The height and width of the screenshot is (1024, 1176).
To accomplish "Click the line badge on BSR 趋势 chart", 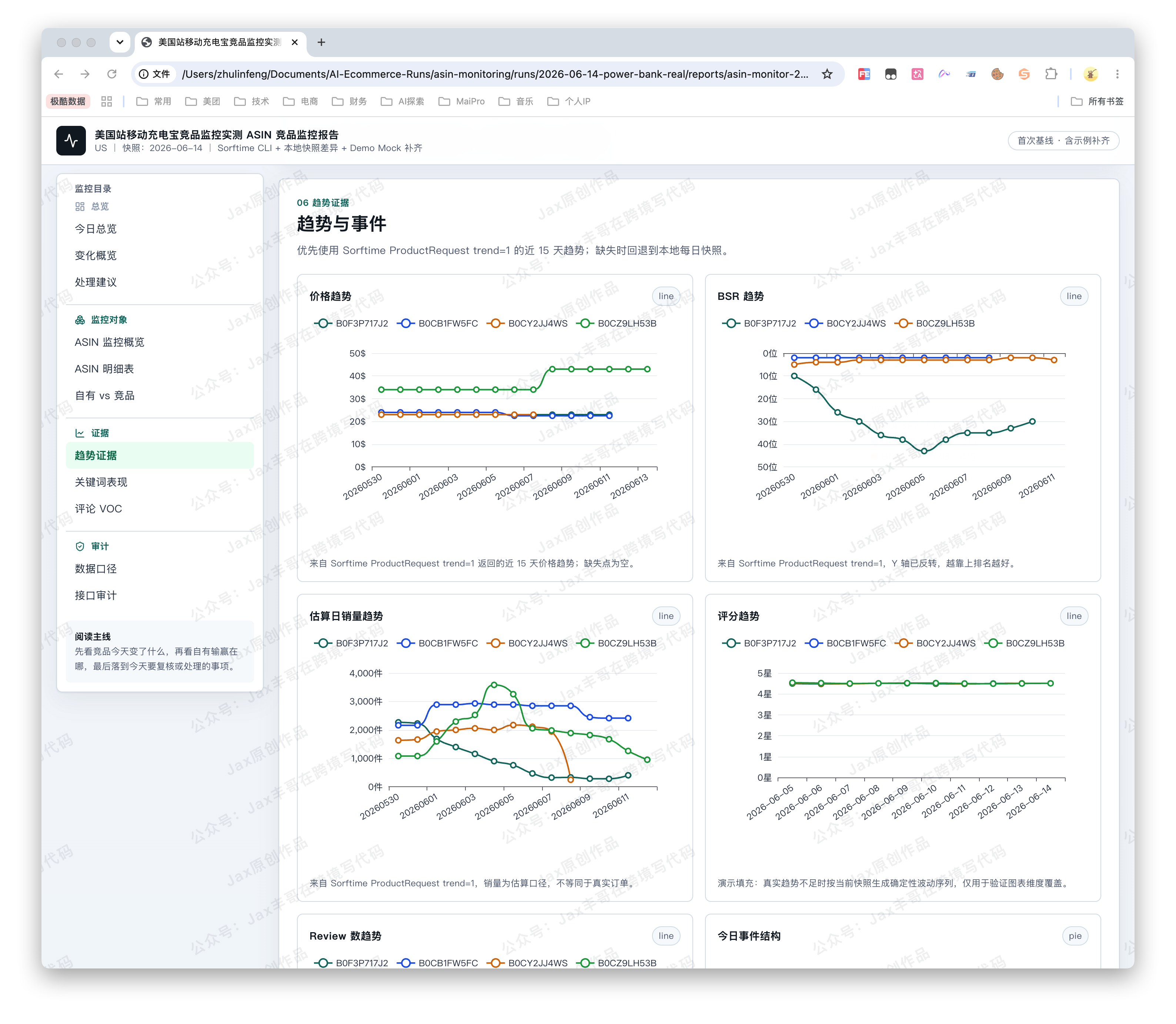I will pyautogui.click(x=1074, y=296).
